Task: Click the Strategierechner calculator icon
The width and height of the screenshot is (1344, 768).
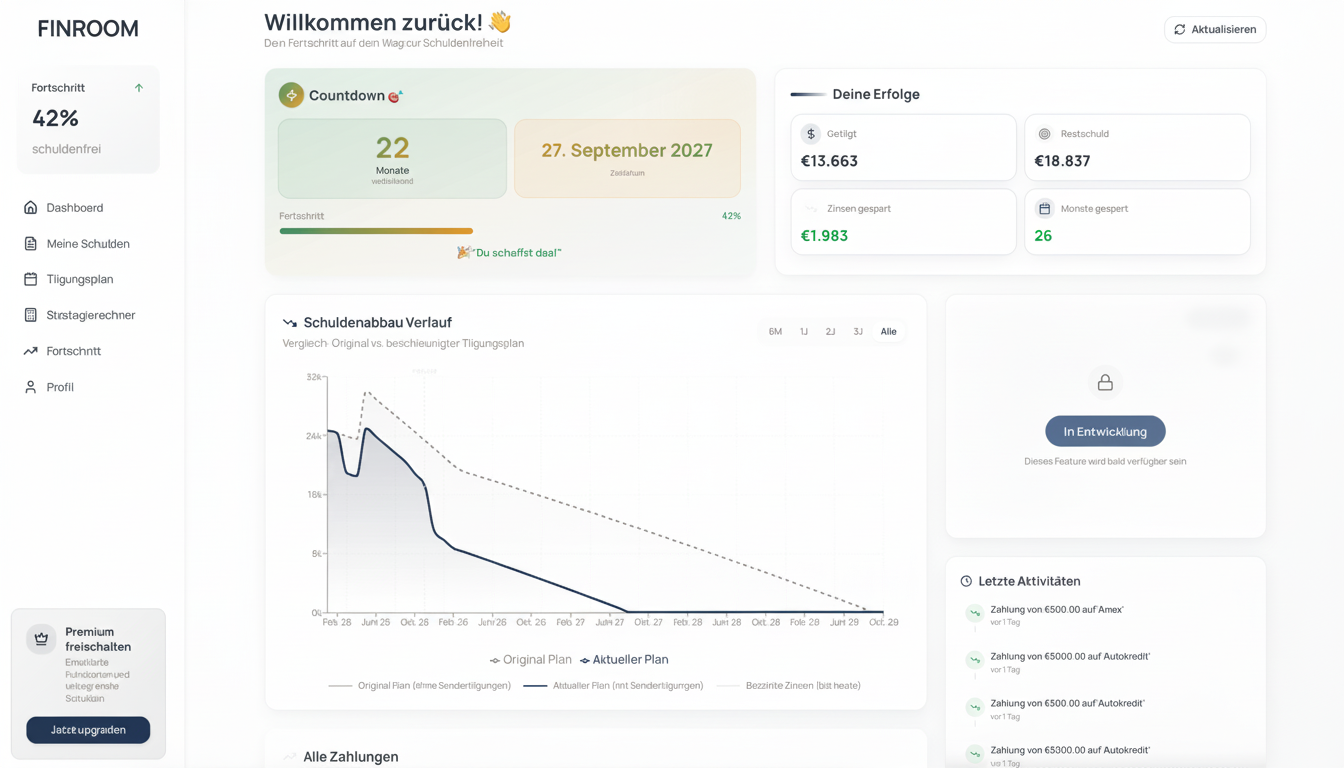Action: pyautogui.click(x=30, y=315)
